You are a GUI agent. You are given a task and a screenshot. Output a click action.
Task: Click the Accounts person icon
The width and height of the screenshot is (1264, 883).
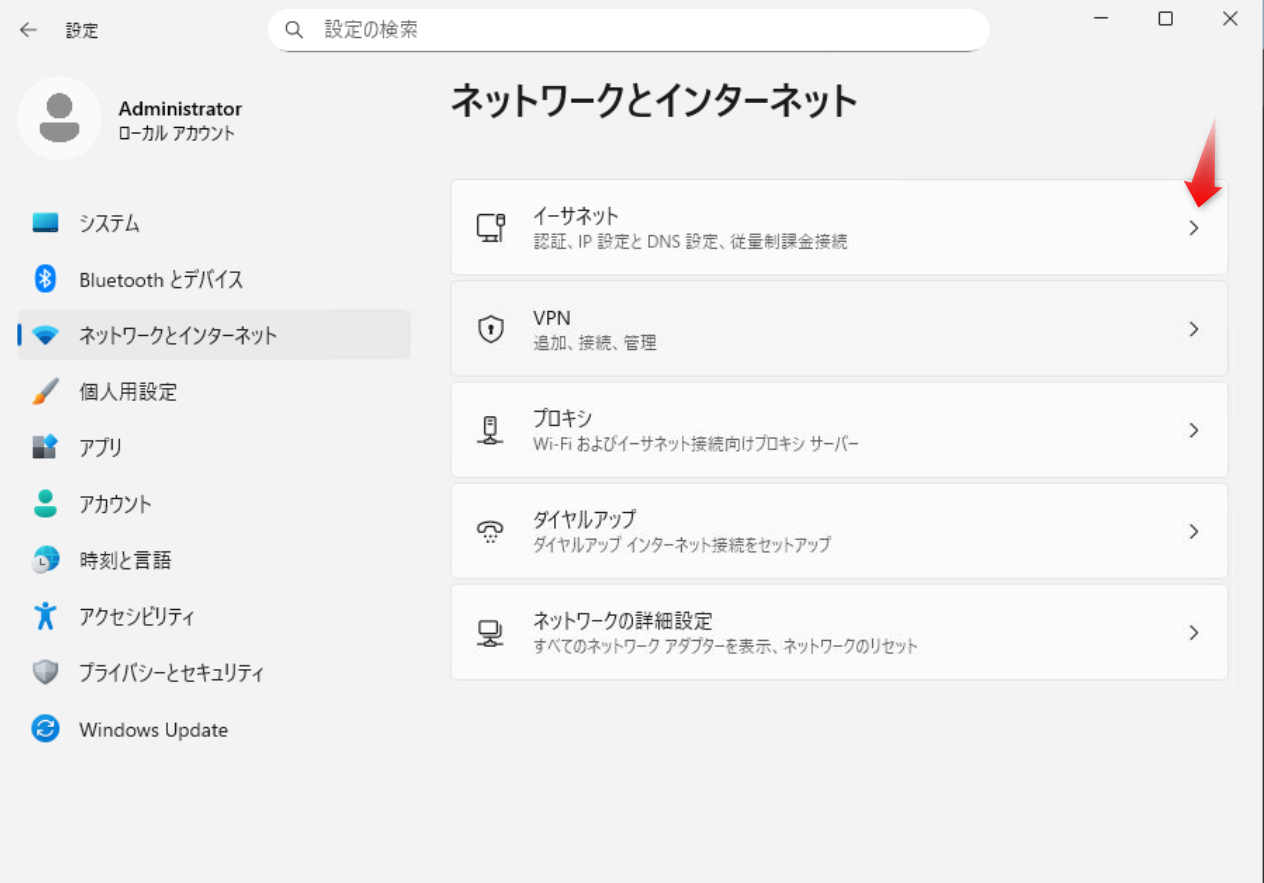[x=45, y=503]
